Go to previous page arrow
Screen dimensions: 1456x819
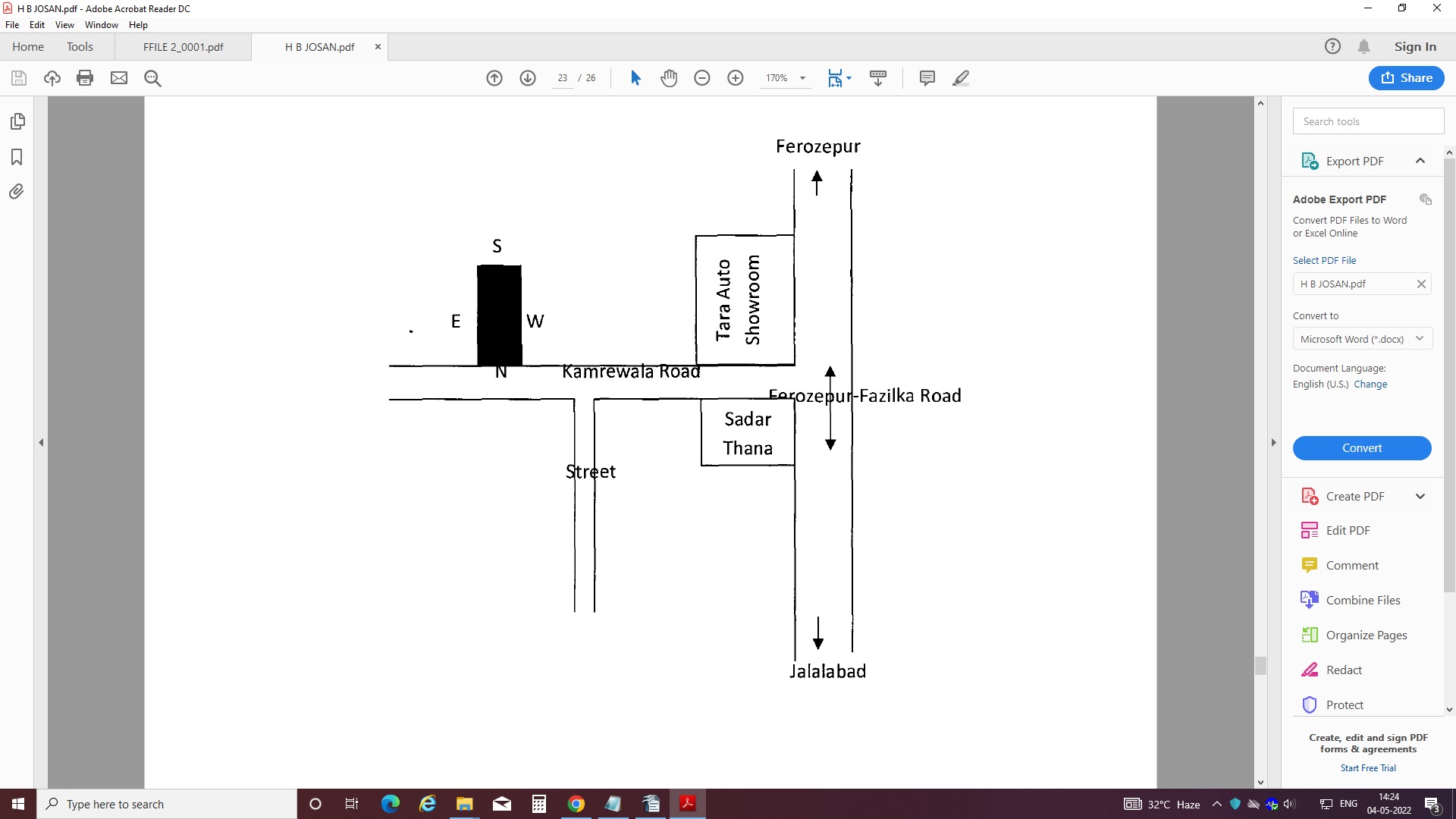494,78
